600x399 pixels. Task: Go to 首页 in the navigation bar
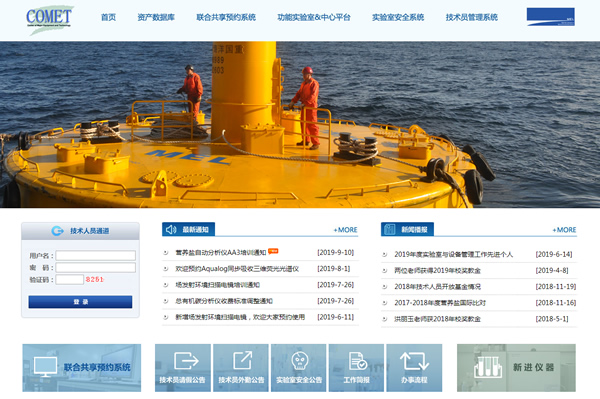(108, 17)
